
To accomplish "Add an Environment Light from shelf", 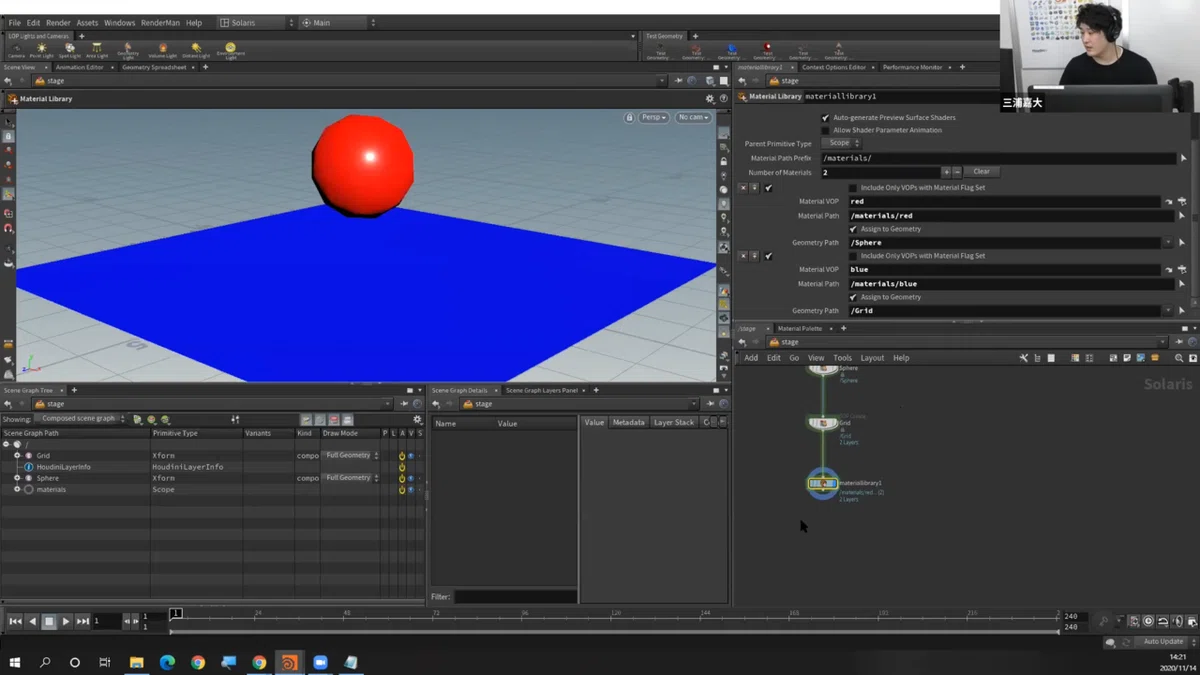I will 230,50.
